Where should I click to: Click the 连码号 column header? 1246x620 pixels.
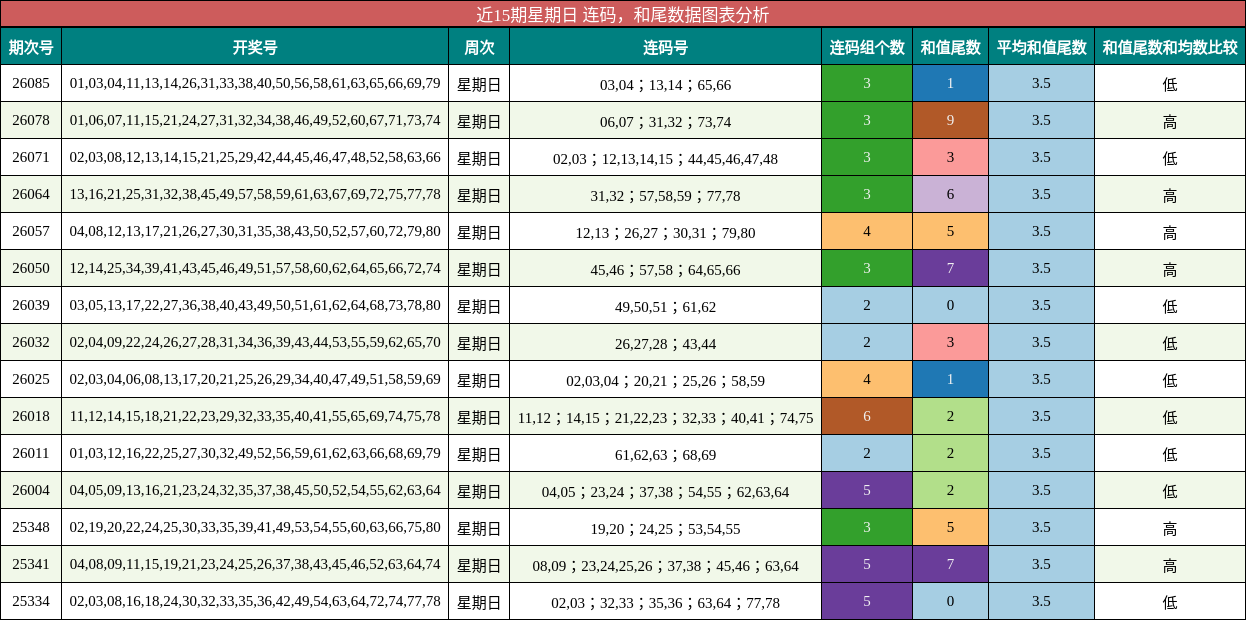point(665,47)
